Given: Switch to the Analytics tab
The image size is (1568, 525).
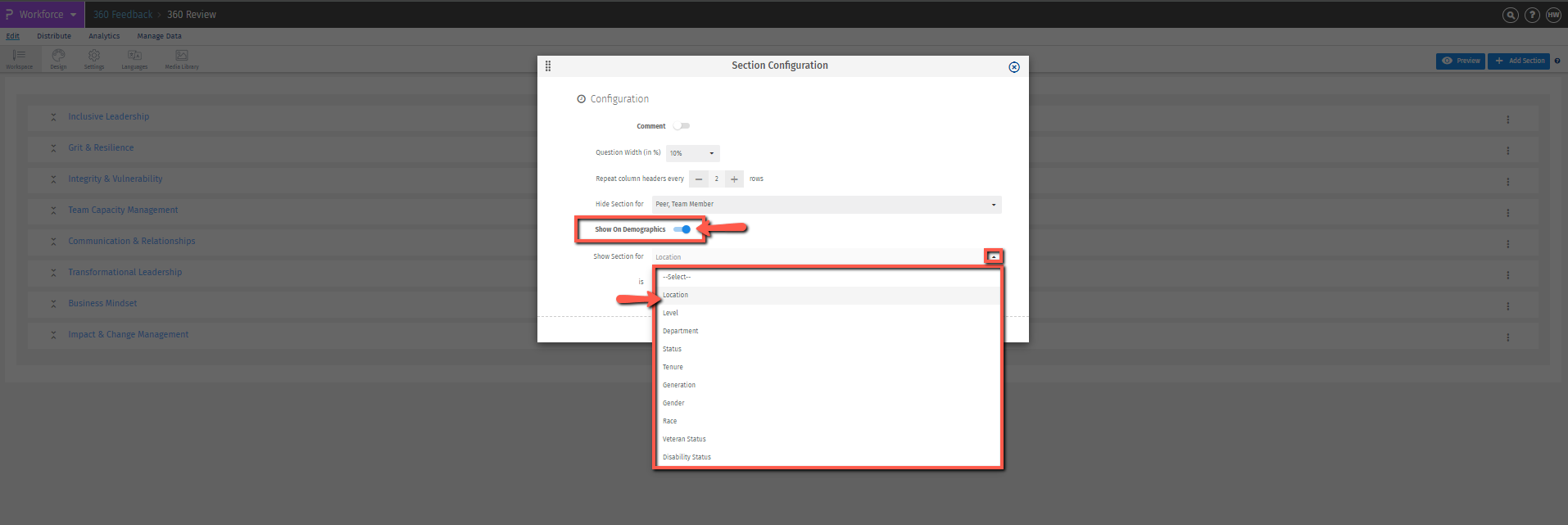Looking at the screenshot, I should [x=104, y=36].
